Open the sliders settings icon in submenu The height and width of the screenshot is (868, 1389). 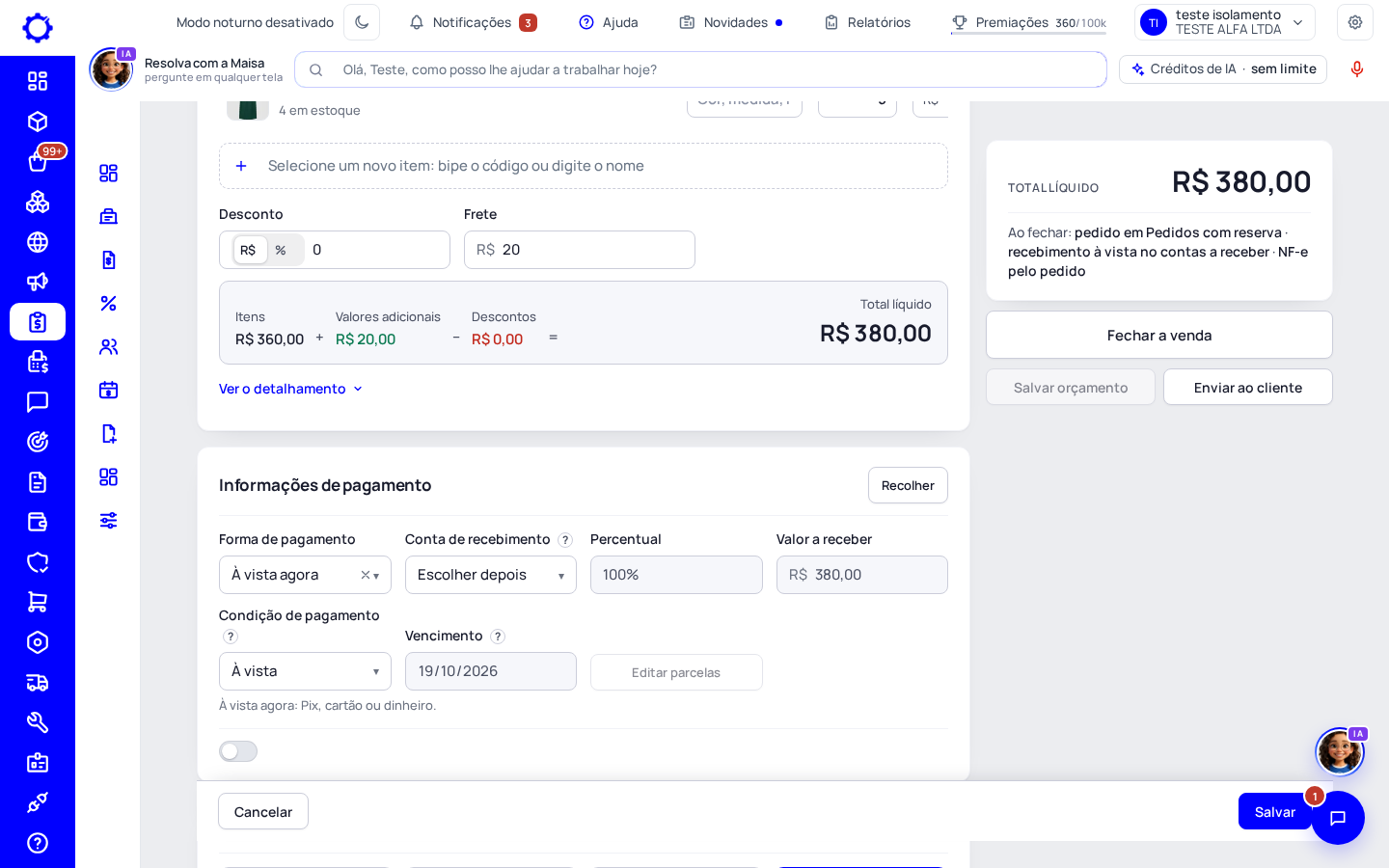(108, 520)
